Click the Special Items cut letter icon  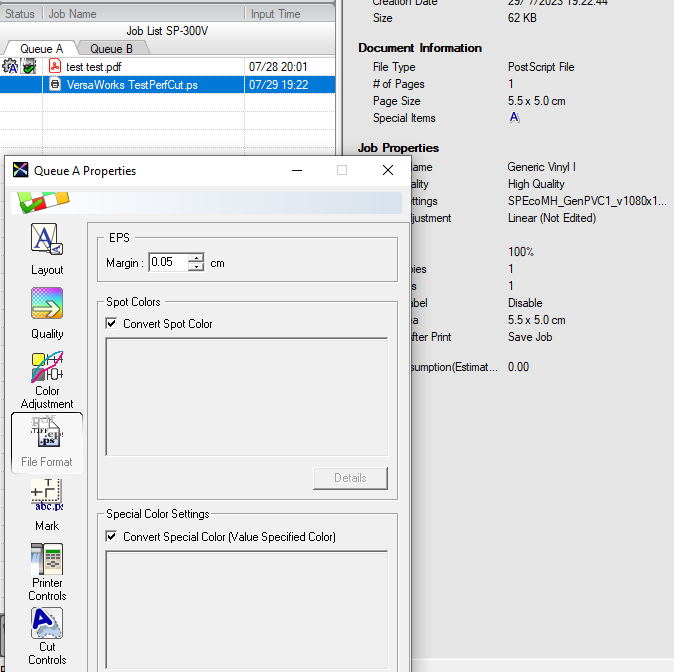[514, 117]
